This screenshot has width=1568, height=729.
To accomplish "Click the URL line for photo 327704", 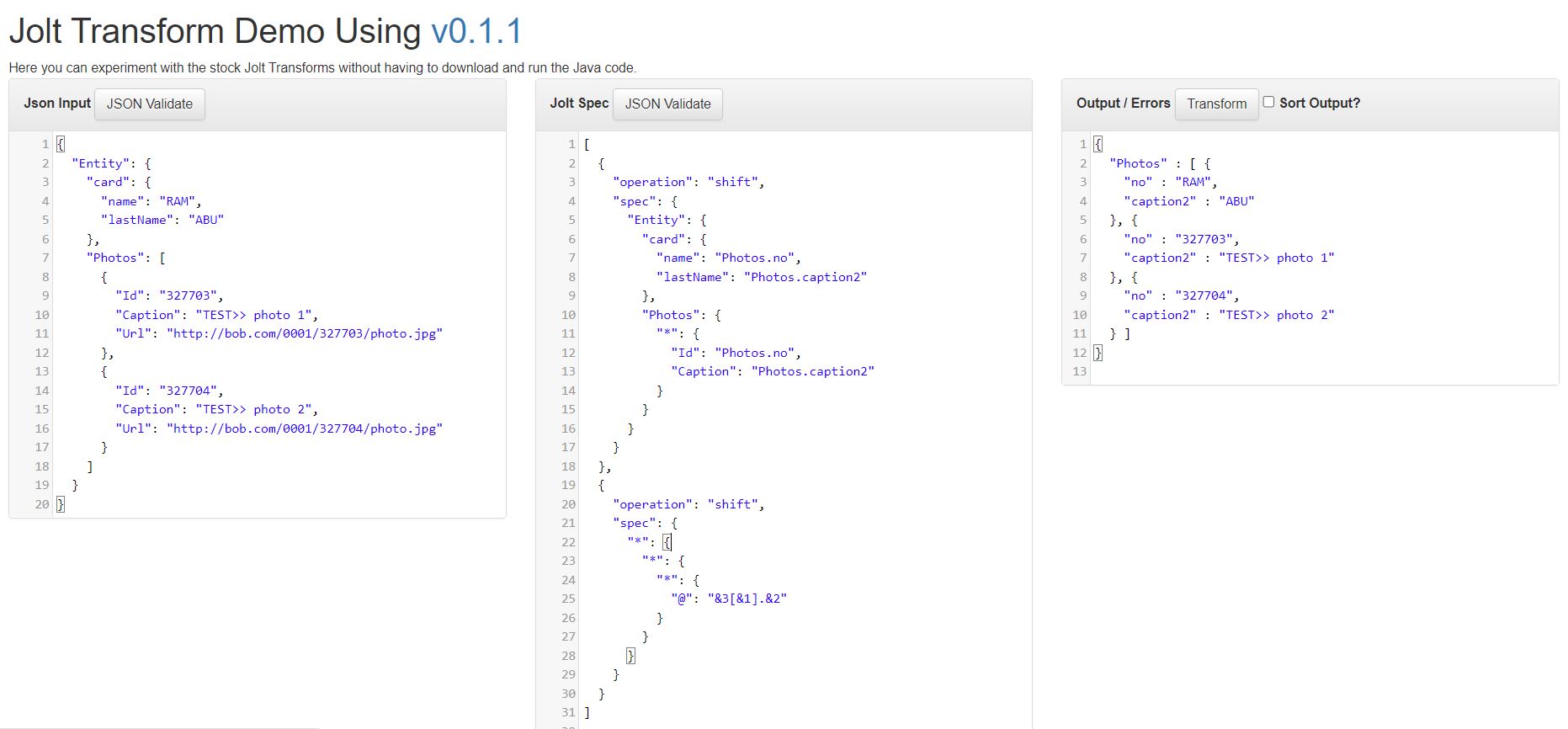I will (x=279, y=428).
